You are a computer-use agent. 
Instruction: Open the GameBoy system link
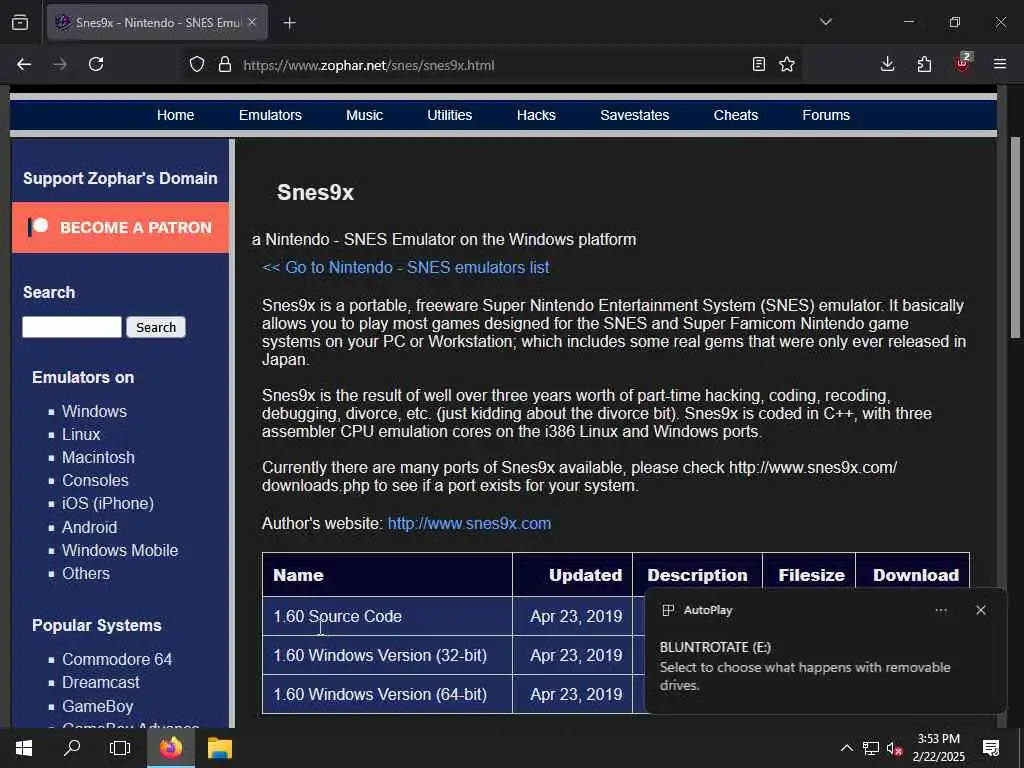(97, 706)
